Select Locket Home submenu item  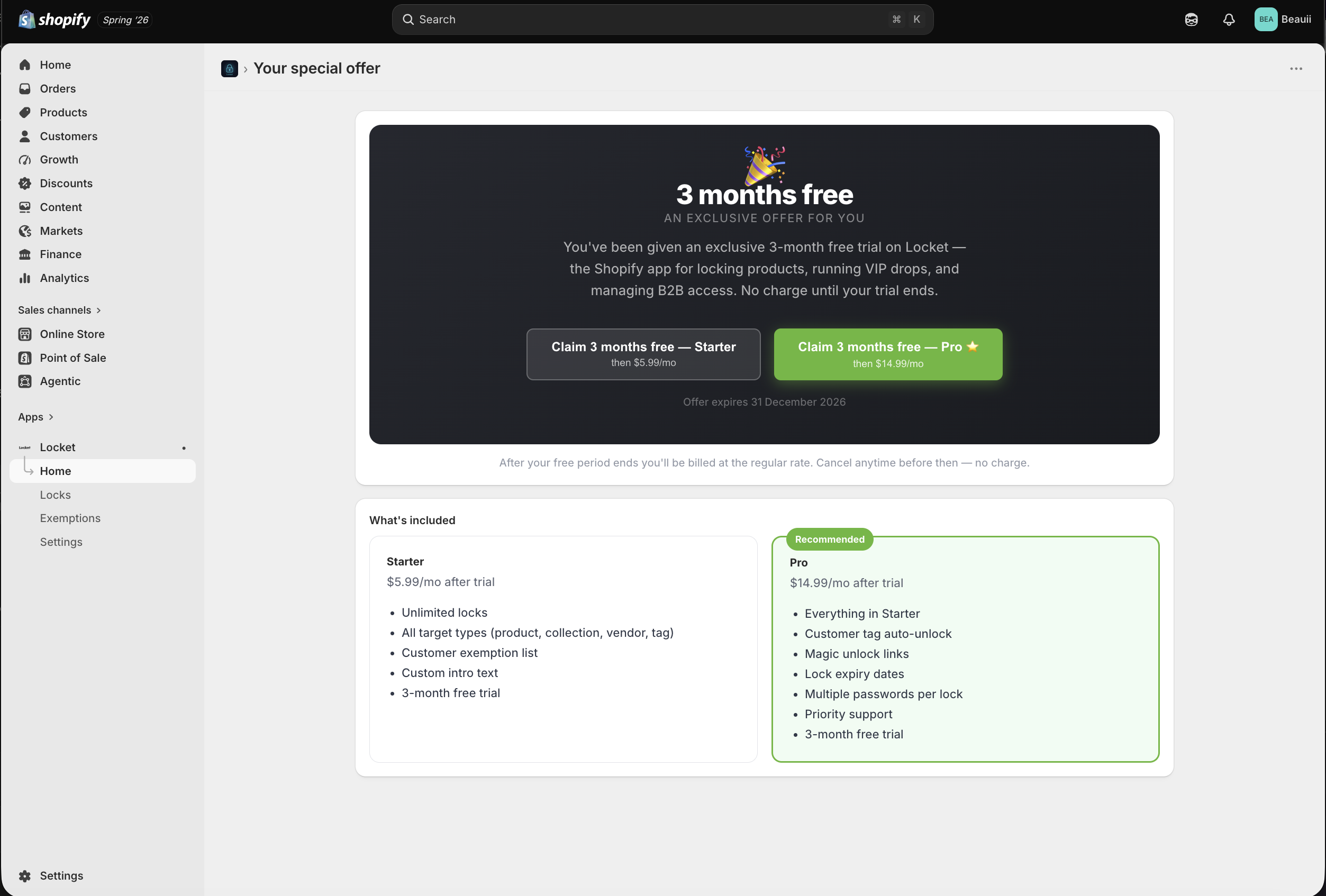point(103,471)
